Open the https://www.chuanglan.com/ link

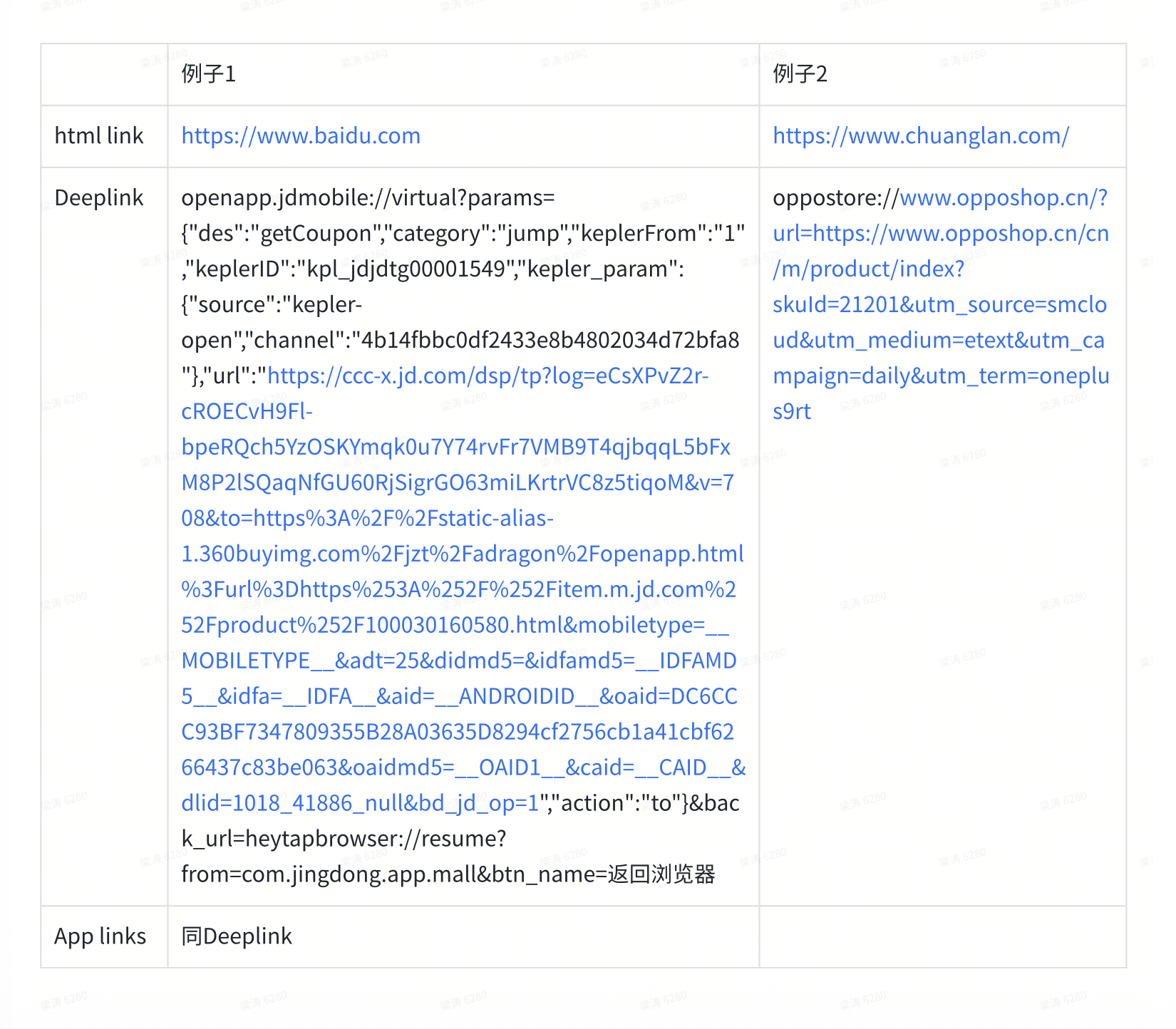point(920,136)
